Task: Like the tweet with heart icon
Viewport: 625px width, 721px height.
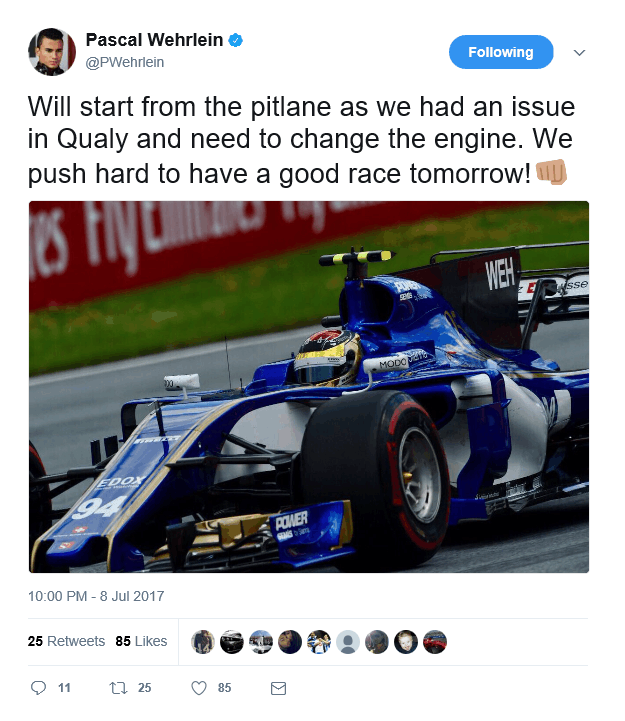Action: coord(199,688)
